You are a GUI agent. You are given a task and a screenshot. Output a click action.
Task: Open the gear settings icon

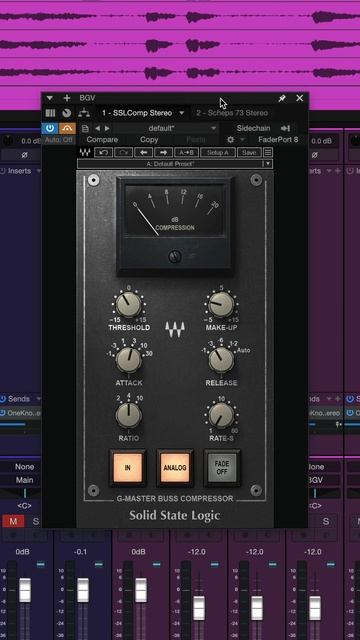point(231,140)
